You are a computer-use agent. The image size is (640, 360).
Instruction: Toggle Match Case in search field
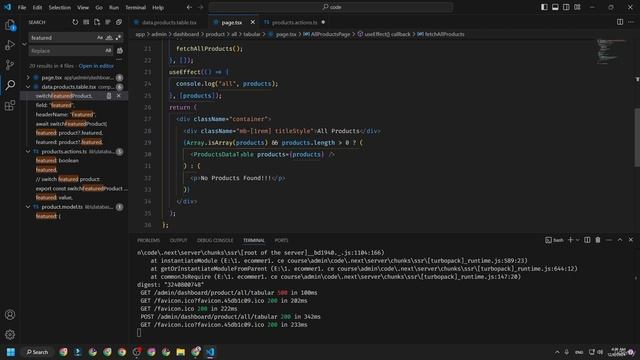coord(100,38)
